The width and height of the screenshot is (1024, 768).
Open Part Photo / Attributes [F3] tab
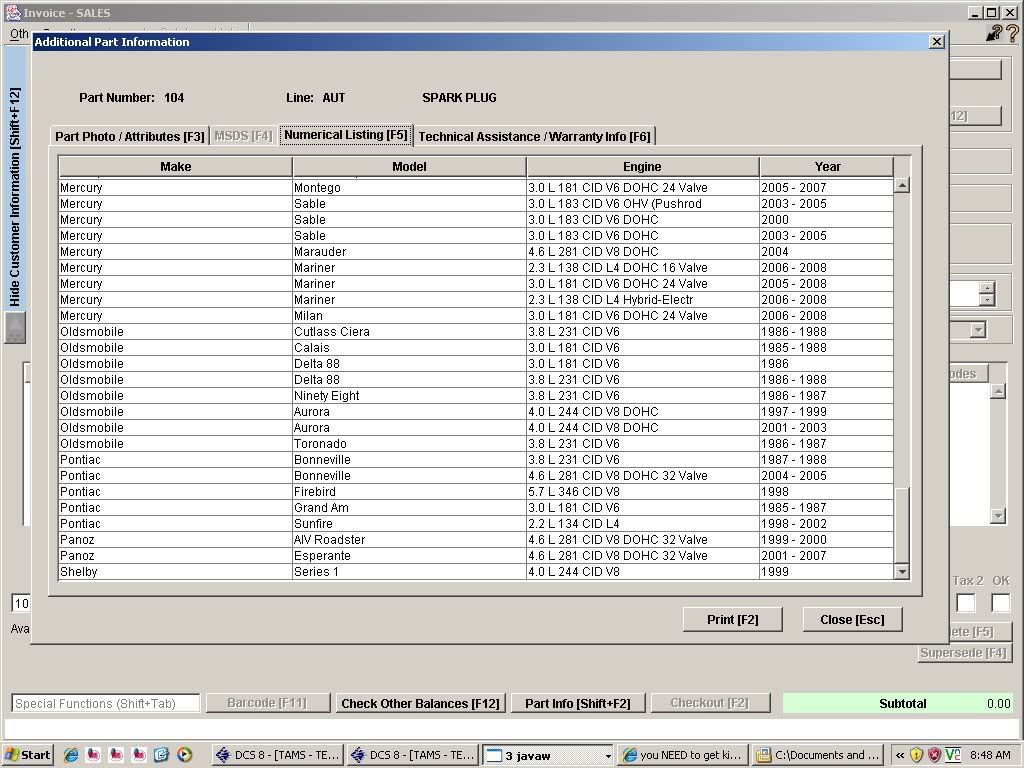[x=129, y=136]
